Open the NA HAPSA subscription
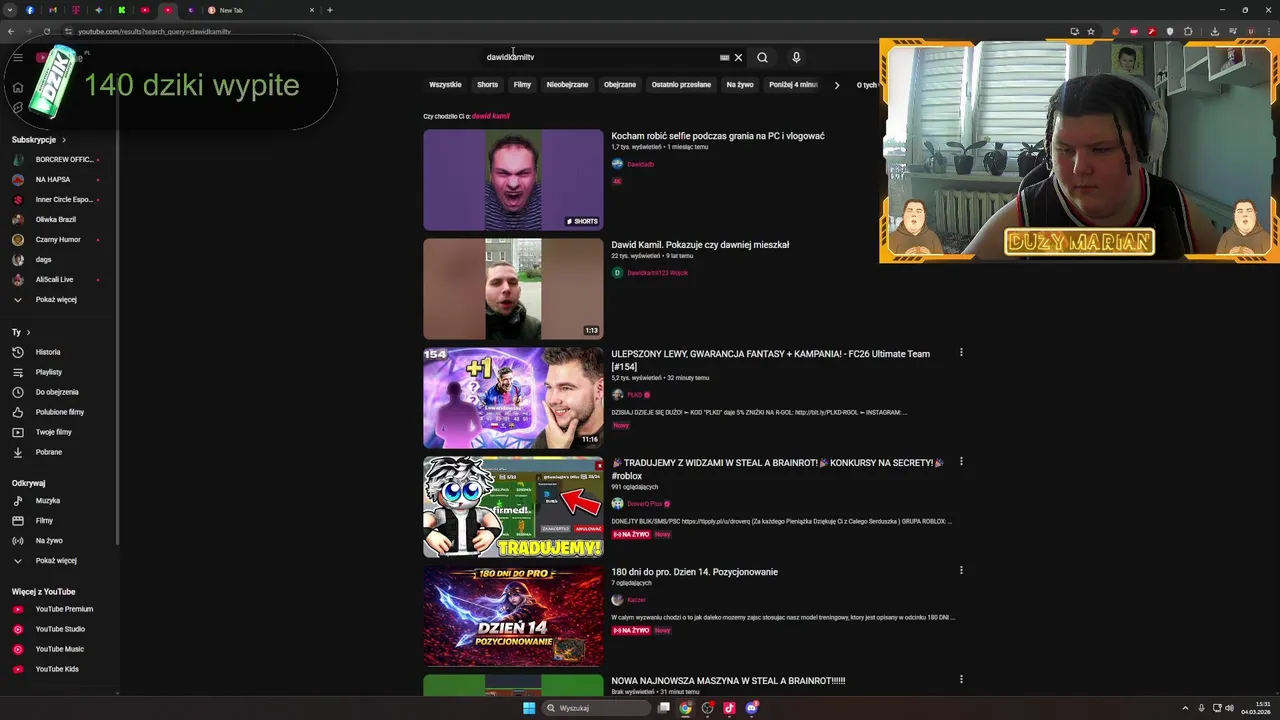Viewport: 1280px width, 720px height. click(x=58, y=179)
